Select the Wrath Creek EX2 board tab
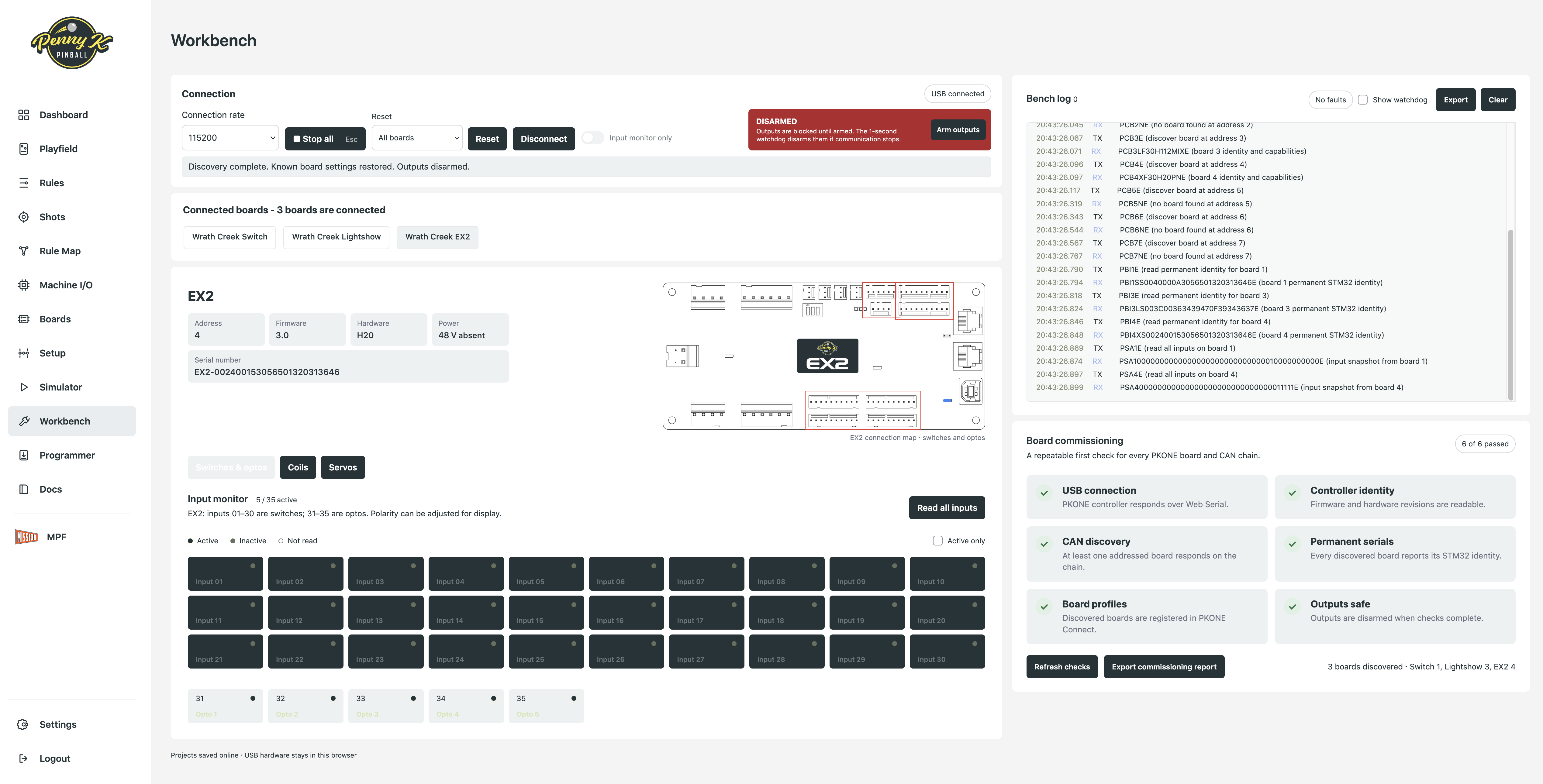 pyautogui.click(x=437, y=237)
